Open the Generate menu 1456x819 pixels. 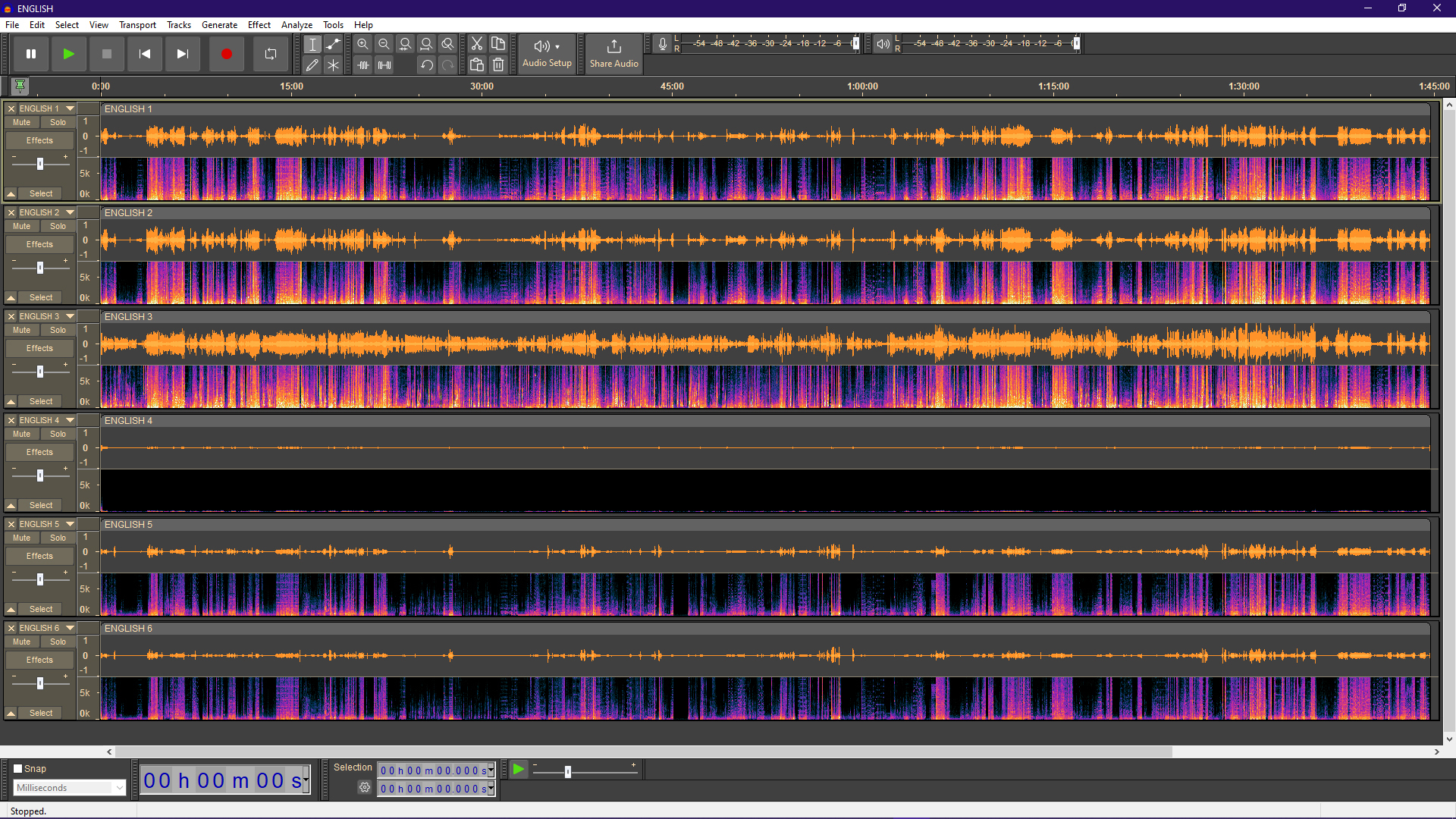tap(219, 25)
